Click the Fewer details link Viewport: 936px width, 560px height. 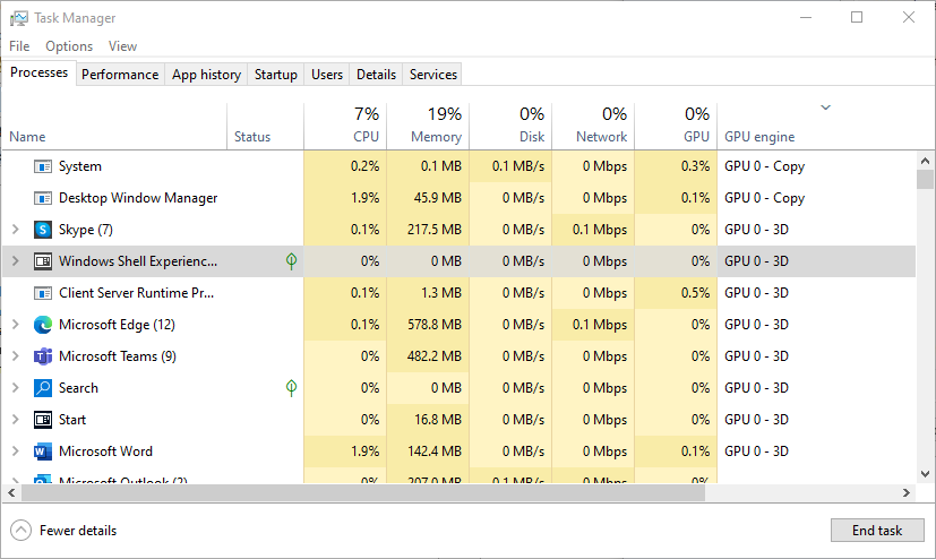78,530
